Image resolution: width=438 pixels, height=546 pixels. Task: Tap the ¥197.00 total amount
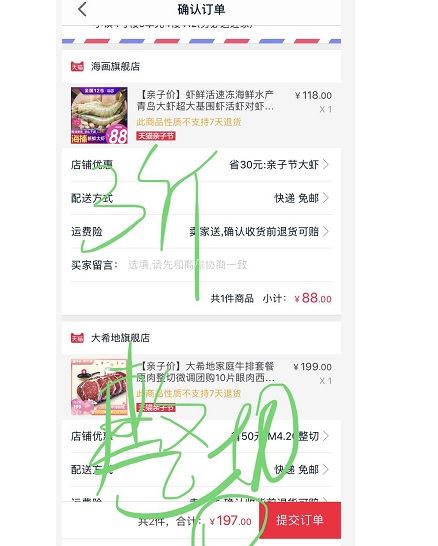pyautogui.click(x=230, y=521)
